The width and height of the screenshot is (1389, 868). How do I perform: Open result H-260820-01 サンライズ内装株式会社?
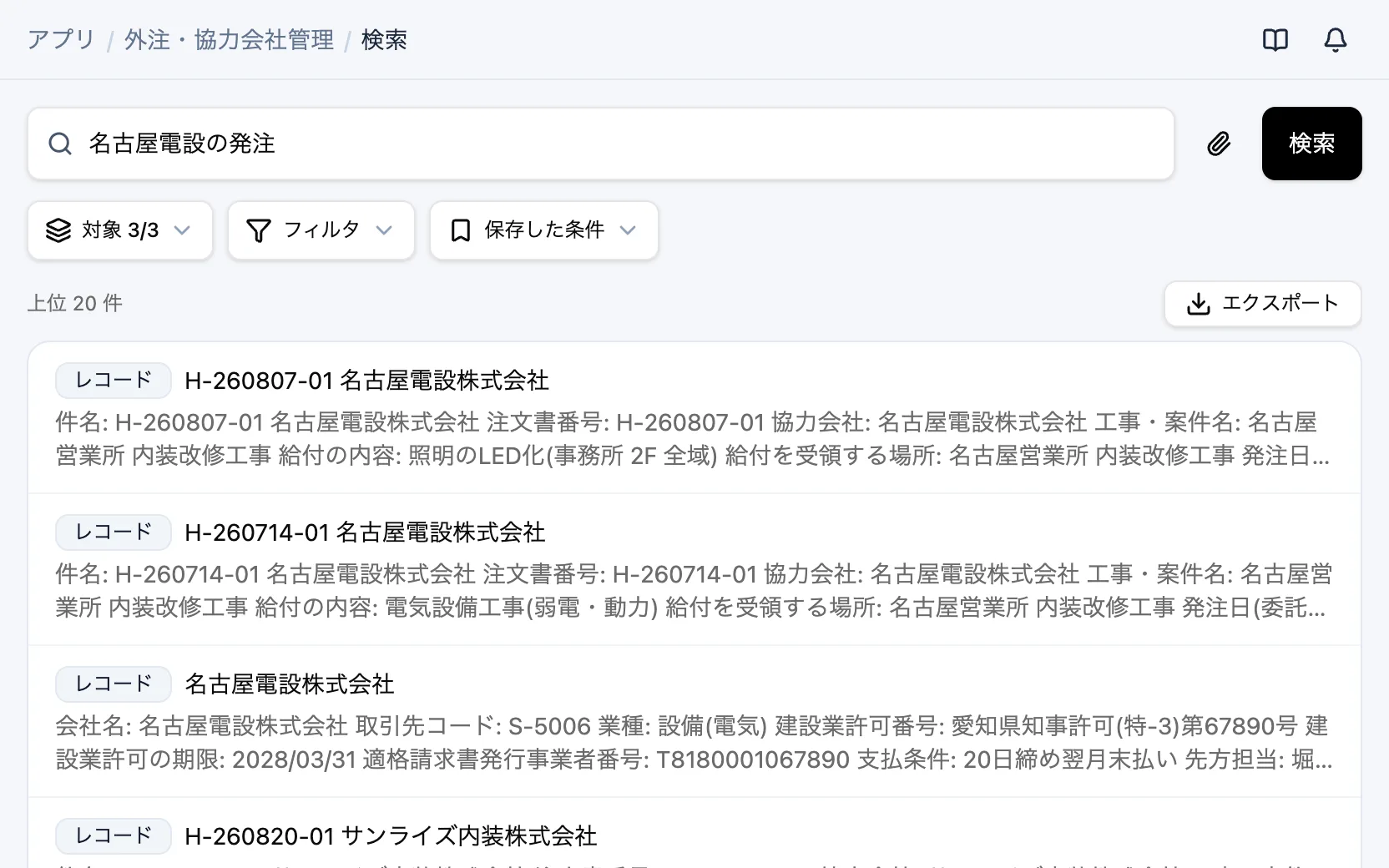[391, 836]
